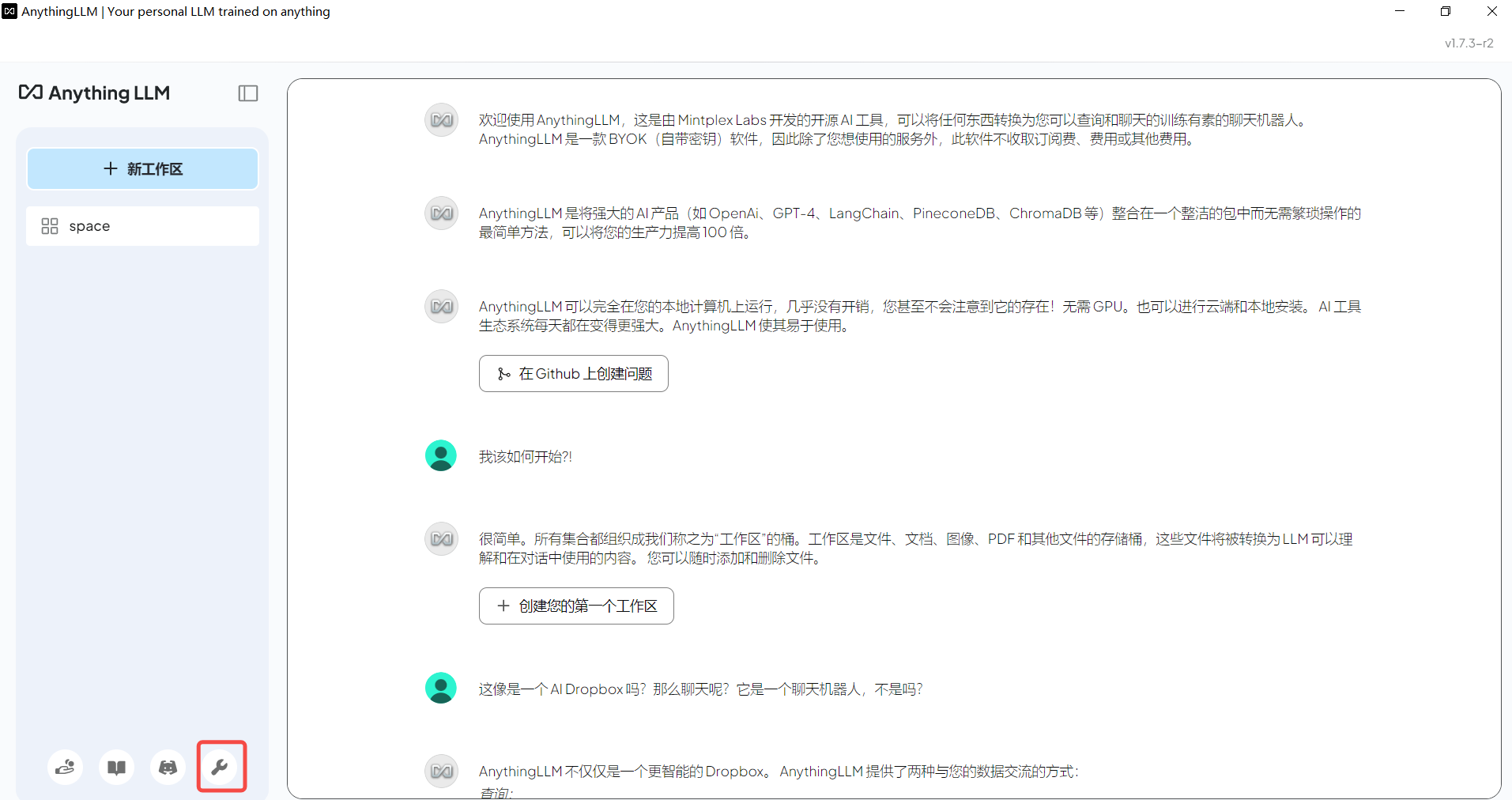Click the user avatar beside AI Dropbox question
Image resolution: width=1512 pixels, height=800 pixels.
(x=441, y=689)
